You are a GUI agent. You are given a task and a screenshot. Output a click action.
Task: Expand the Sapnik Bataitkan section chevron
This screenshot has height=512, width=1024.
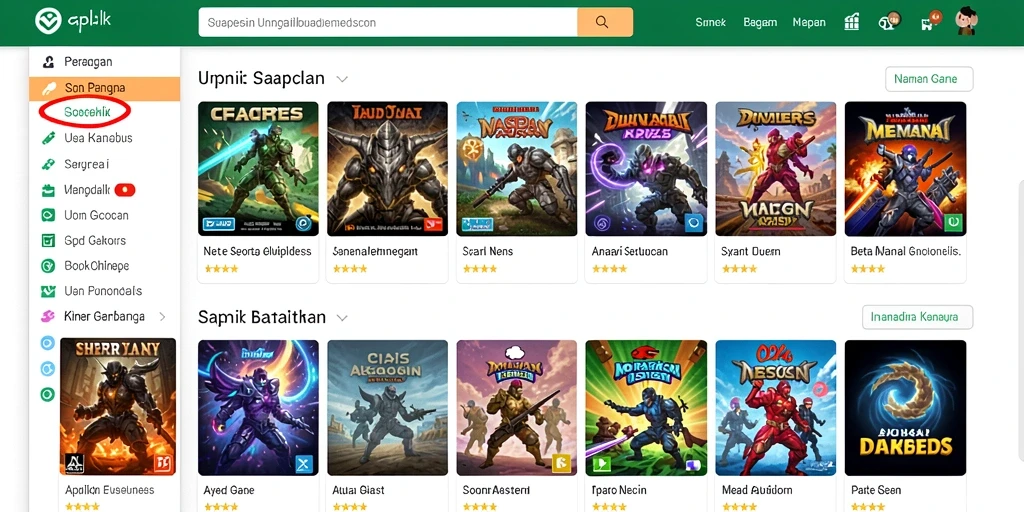pos(342,318)
